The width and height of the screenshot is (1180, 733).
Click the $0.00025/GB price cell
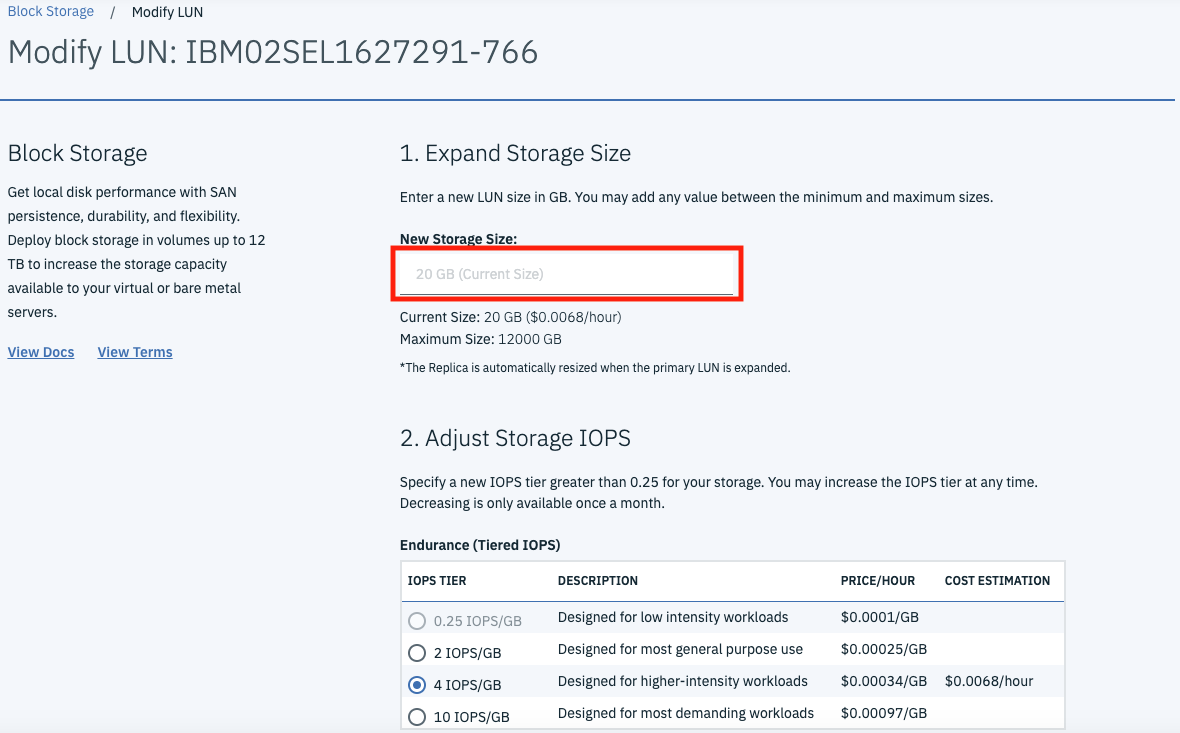coord(883,649)
